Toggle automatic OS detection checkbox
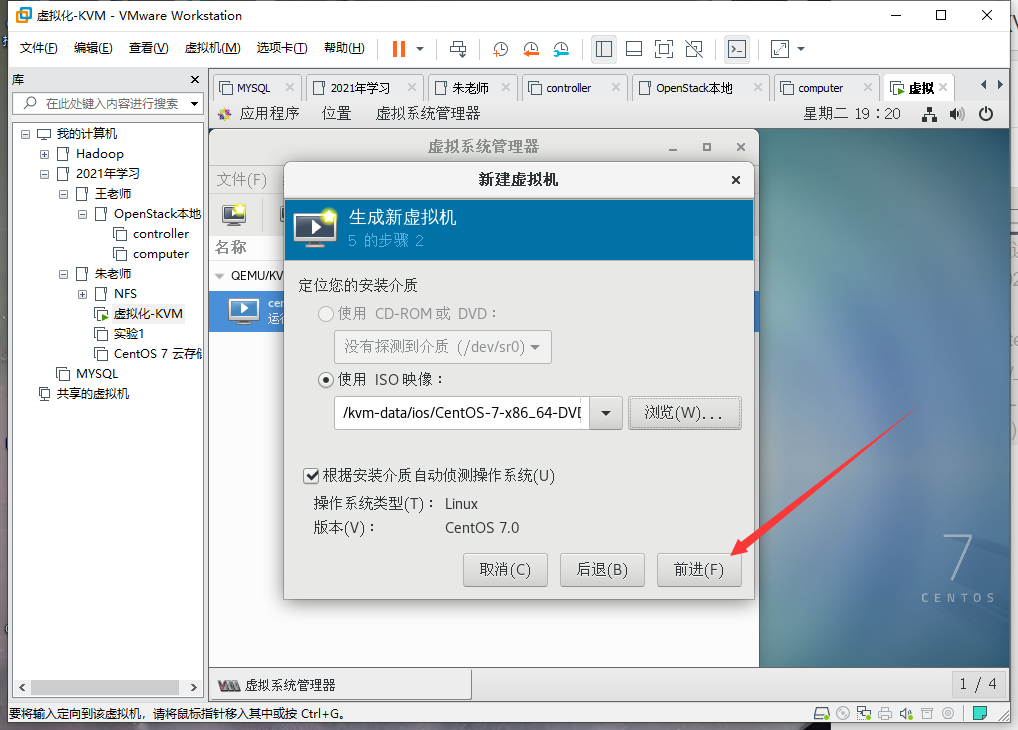The height and width of the screenshot is (730, 1018). click(x=311, y=476)
